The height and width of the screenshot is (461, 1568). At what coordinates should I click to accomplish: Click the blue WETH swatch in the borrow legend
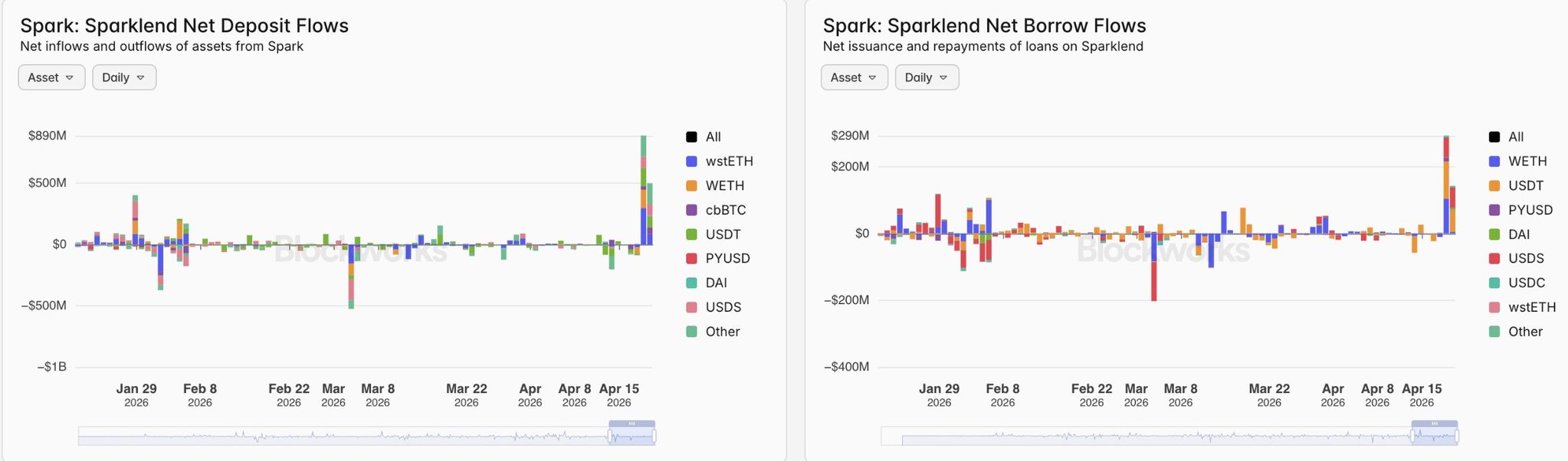[1494, 162]
